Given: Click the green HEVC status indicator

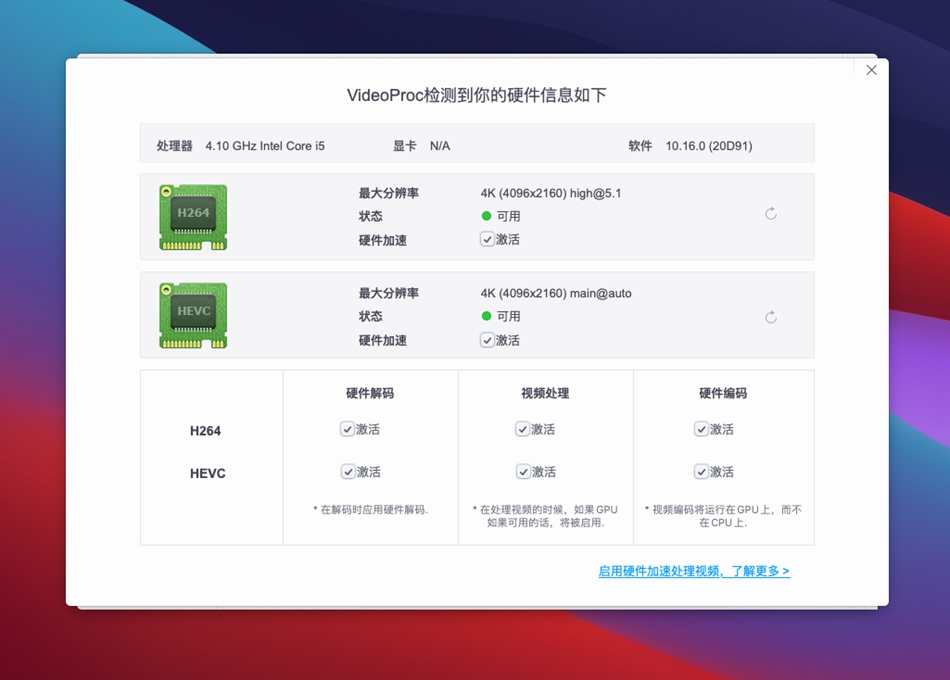Looking at the screenshot, I should 487,316.
